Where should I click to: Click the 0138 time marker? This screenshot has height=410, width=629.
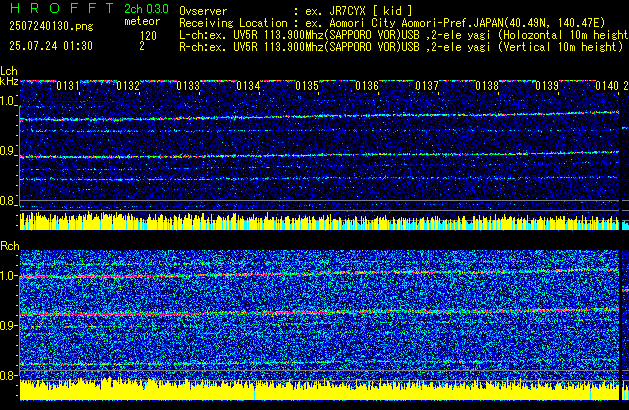487,86
